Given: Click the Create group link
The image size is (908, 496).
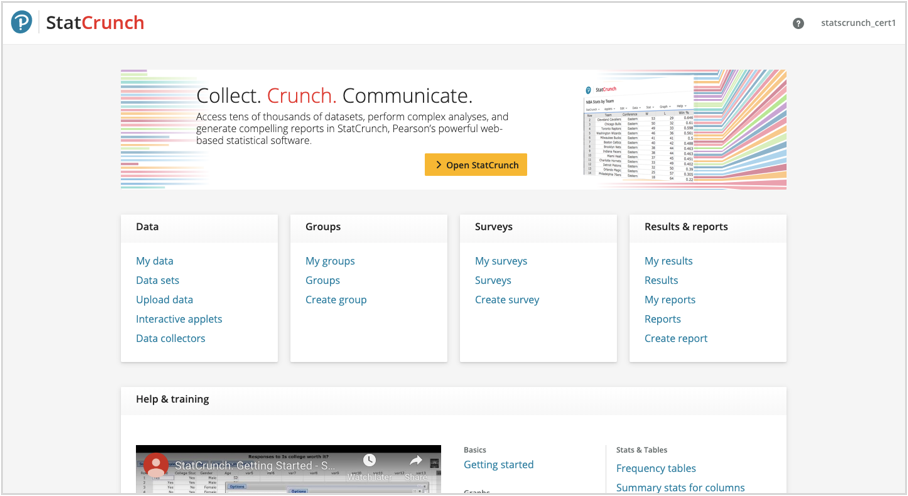Looking at the screenshot, I should (x=336, y=300).
